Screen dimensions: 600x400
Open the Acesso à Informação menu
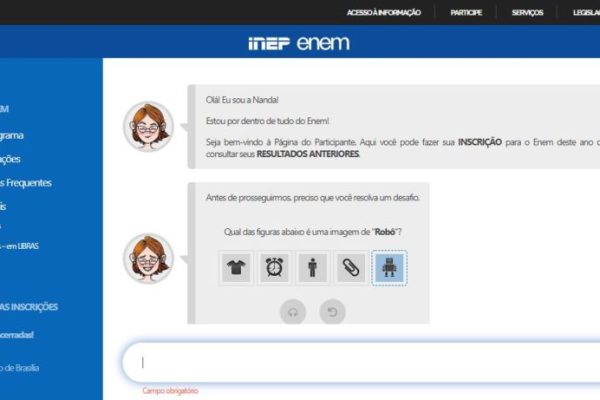click(x=384, y=13)
